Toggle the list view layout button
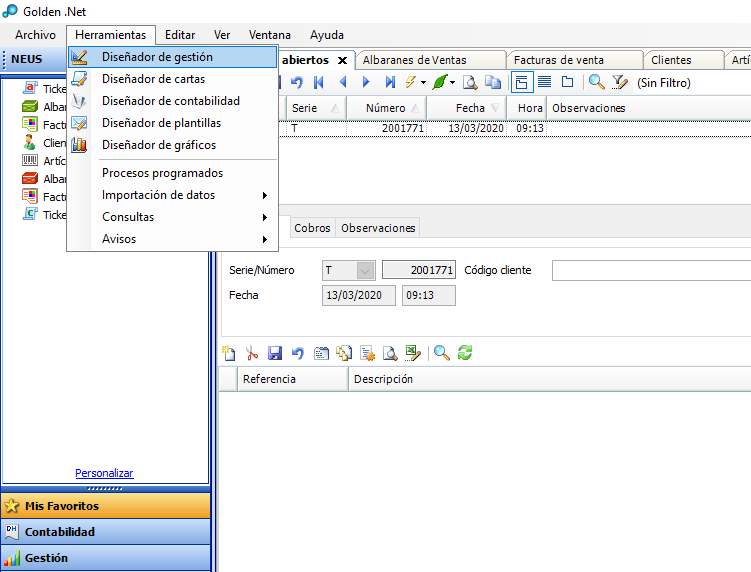 pyautogui.click(x=545, y=82)
